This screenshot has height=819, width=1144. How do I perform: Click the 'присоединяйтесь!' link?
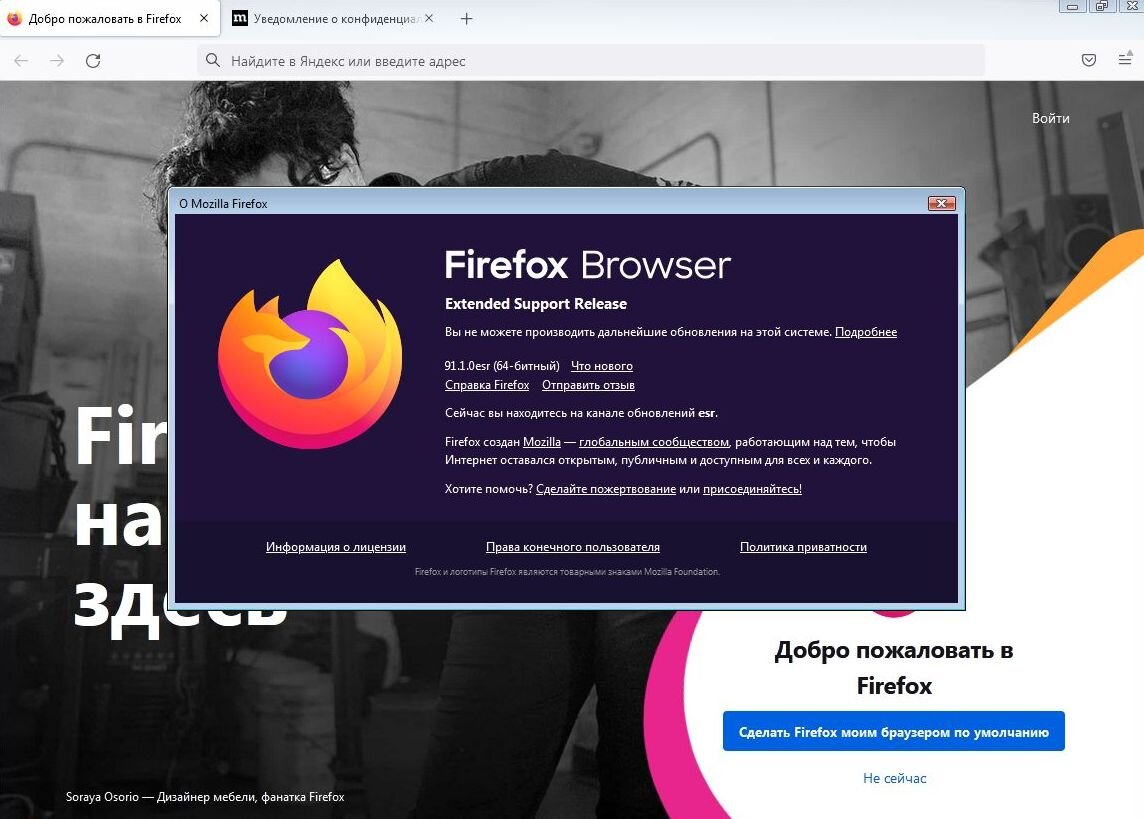click(752, 489)
